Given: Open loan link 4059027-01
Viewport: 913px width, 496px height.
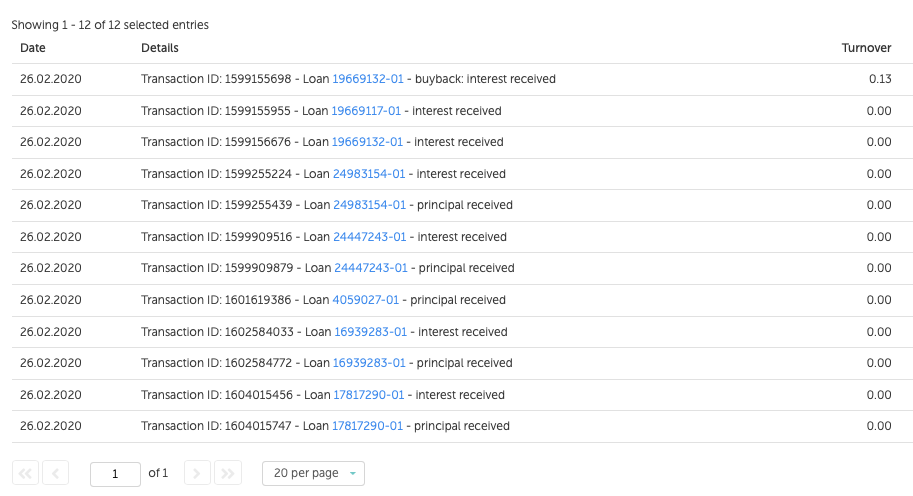Looking at the screenshot, I should pyautogui.click(x=366, y=300).
